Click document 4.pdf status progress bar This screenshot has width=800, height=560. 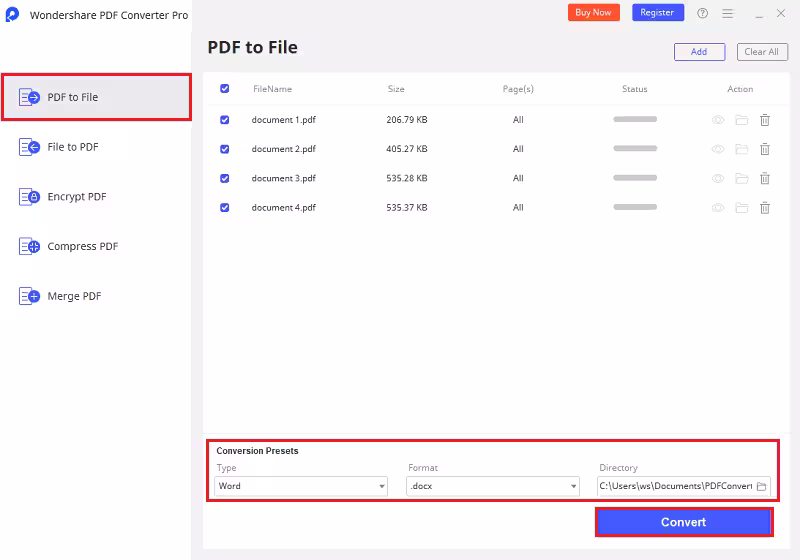[x=635, y=207]
